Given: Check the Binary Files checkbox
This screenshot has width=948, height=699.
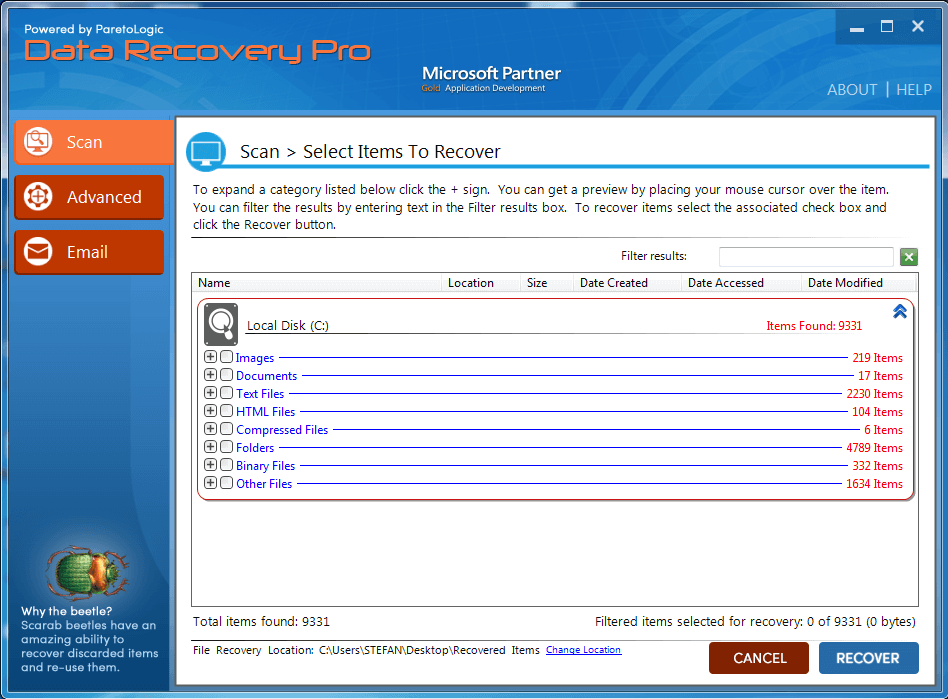Looking at the screenshot, I should 227,465.
